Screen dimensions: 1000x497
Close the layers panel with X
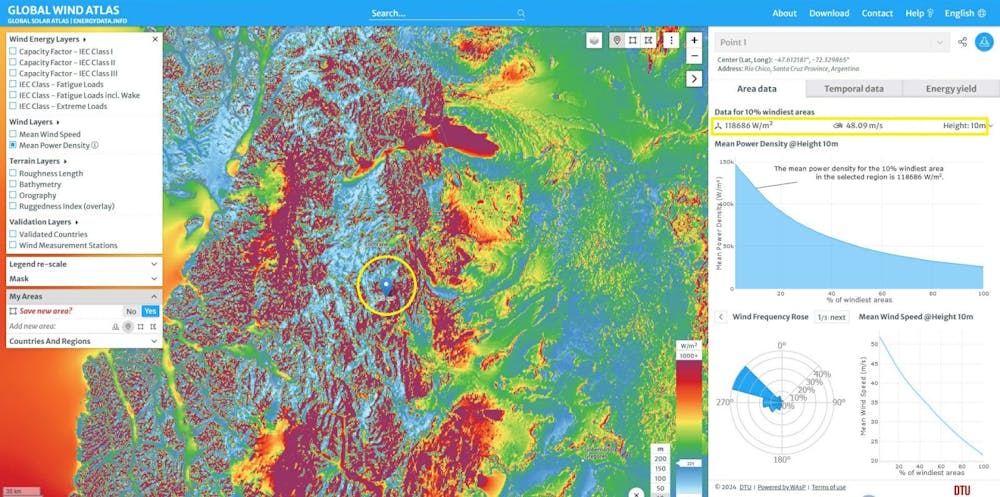point(155,39)
